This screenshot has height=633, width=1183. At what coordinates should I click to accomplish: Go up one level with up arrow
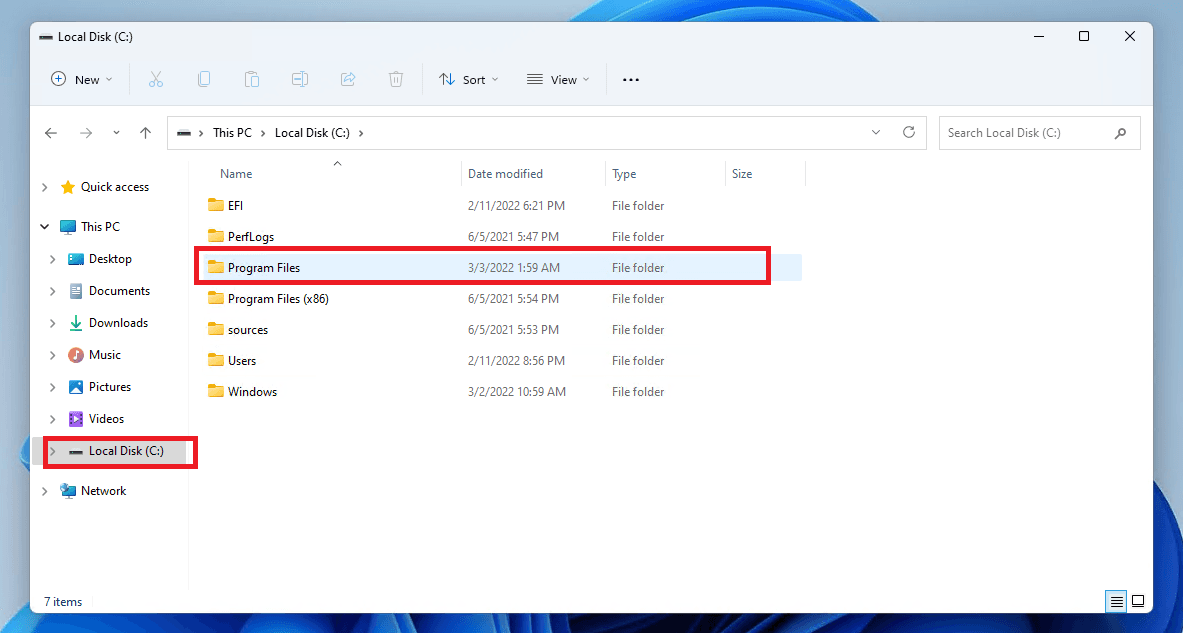click(x=146, y=133)
